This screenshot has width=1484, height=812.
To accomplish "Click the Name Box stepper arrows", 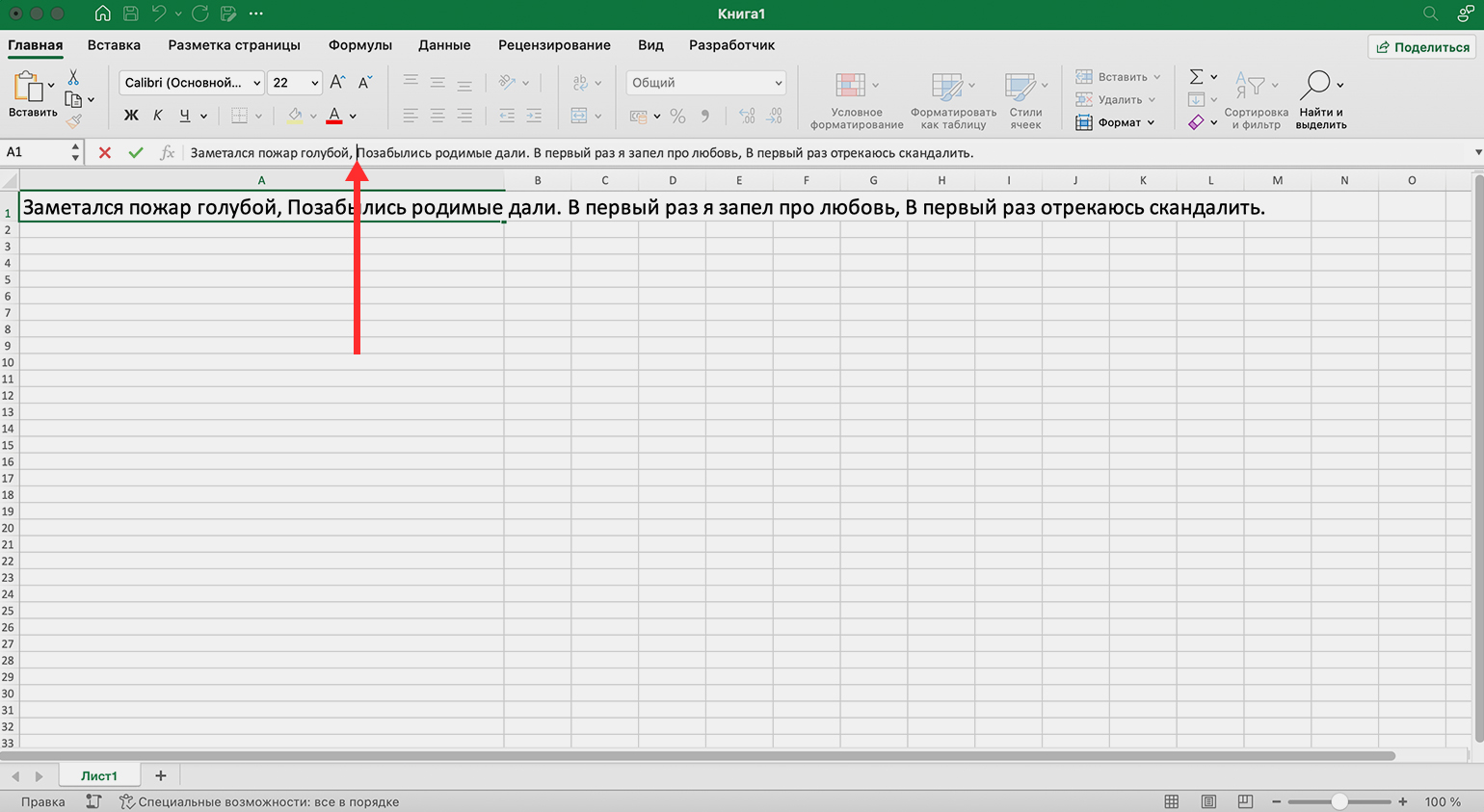I will [x=75, y=152].
